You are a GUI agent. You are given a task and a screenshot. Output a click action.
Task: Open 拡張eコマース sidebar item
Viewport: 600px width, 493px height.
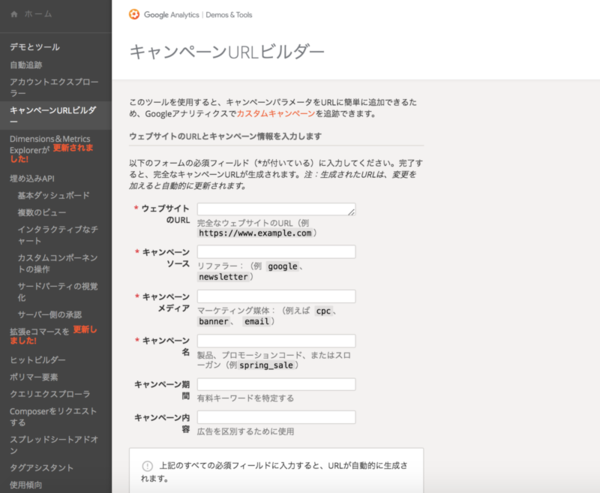pos(54,335)
